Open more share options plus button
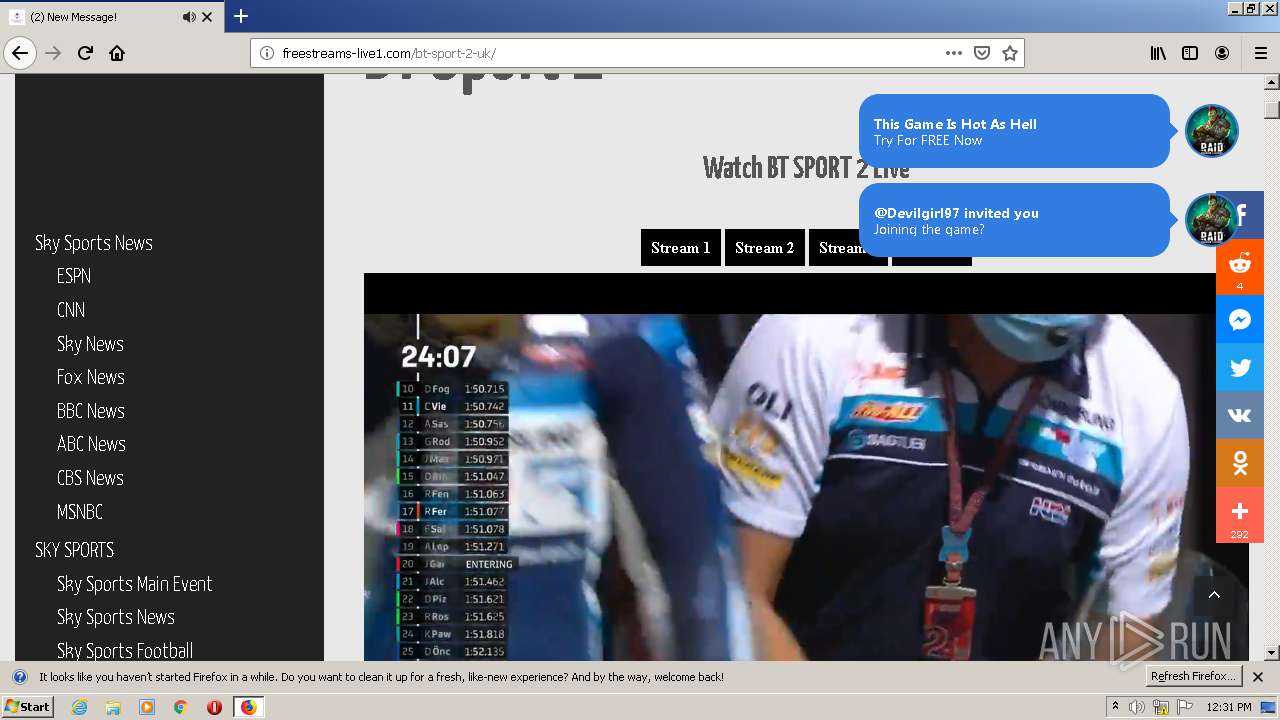 [x=1240, y=514]
